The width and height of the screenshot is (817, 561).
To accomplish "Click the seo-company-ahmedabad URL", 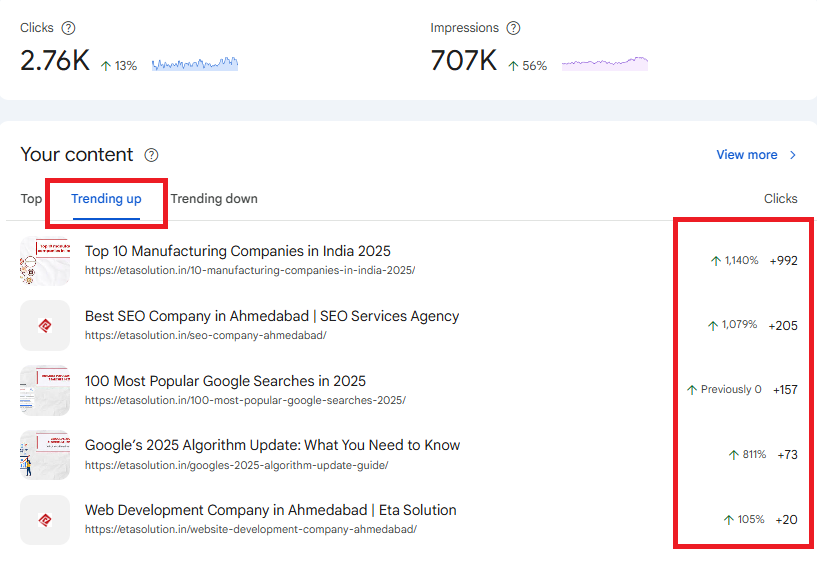I will 206,335.
